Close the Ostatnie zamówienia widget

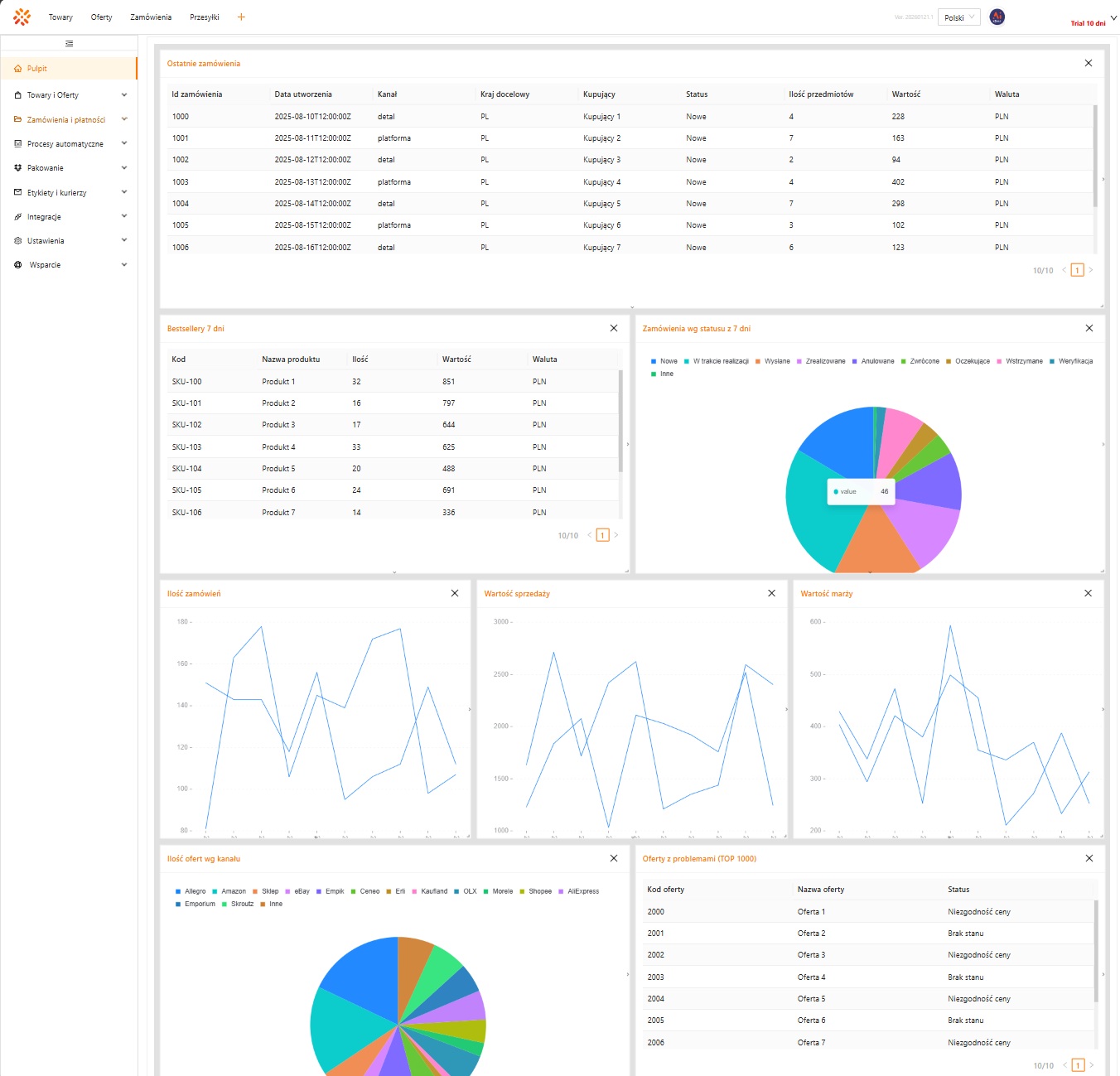(x=1089, y=63)
